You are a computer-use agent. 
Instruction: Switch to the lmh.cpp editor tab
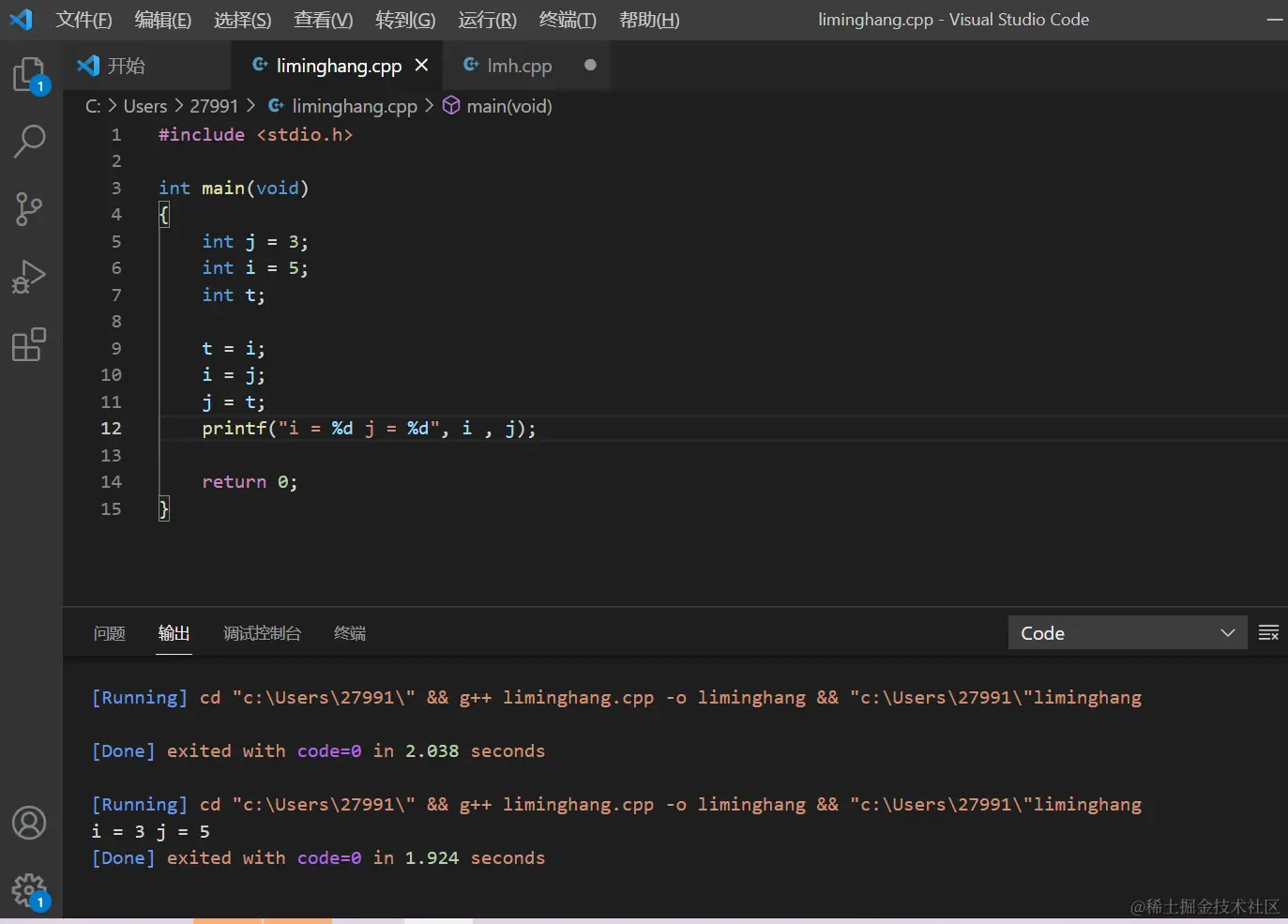[519, 66]
